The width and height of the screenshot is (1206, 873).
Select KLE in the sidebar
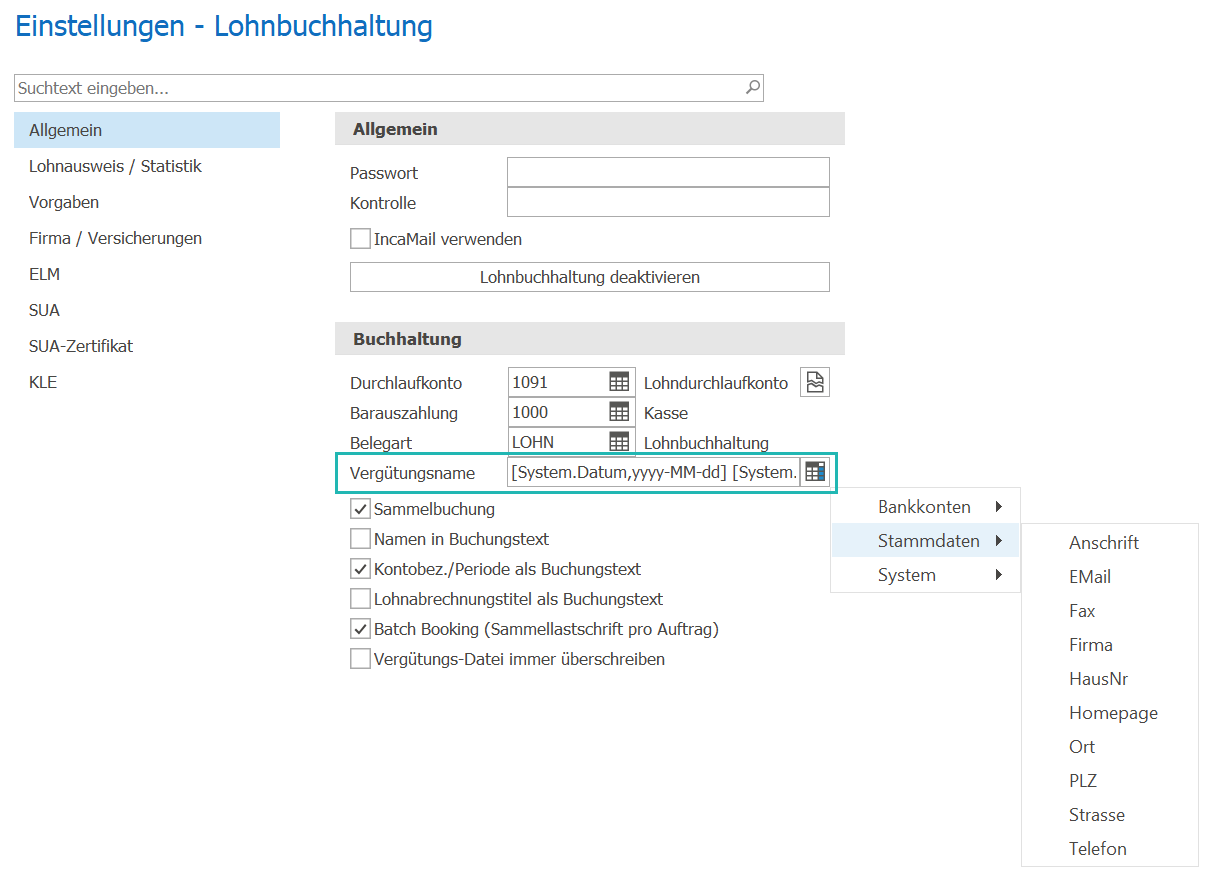coord(147,382)
